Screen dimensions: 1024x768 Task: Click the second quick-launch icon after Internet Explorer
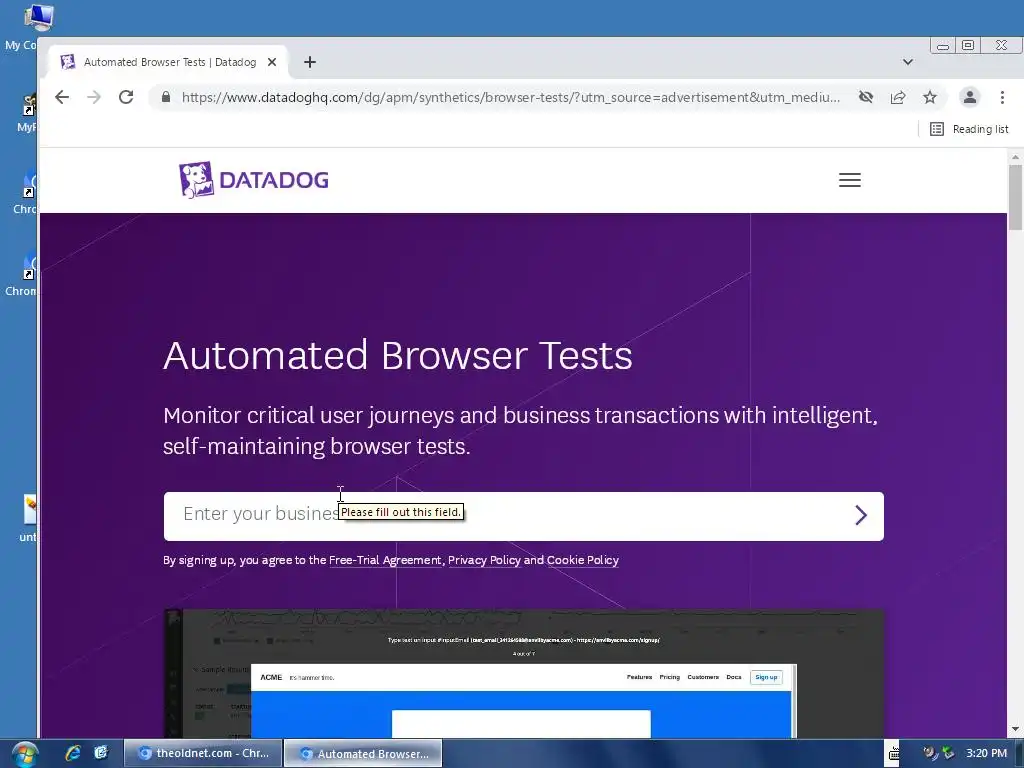(x=101, y=753)
